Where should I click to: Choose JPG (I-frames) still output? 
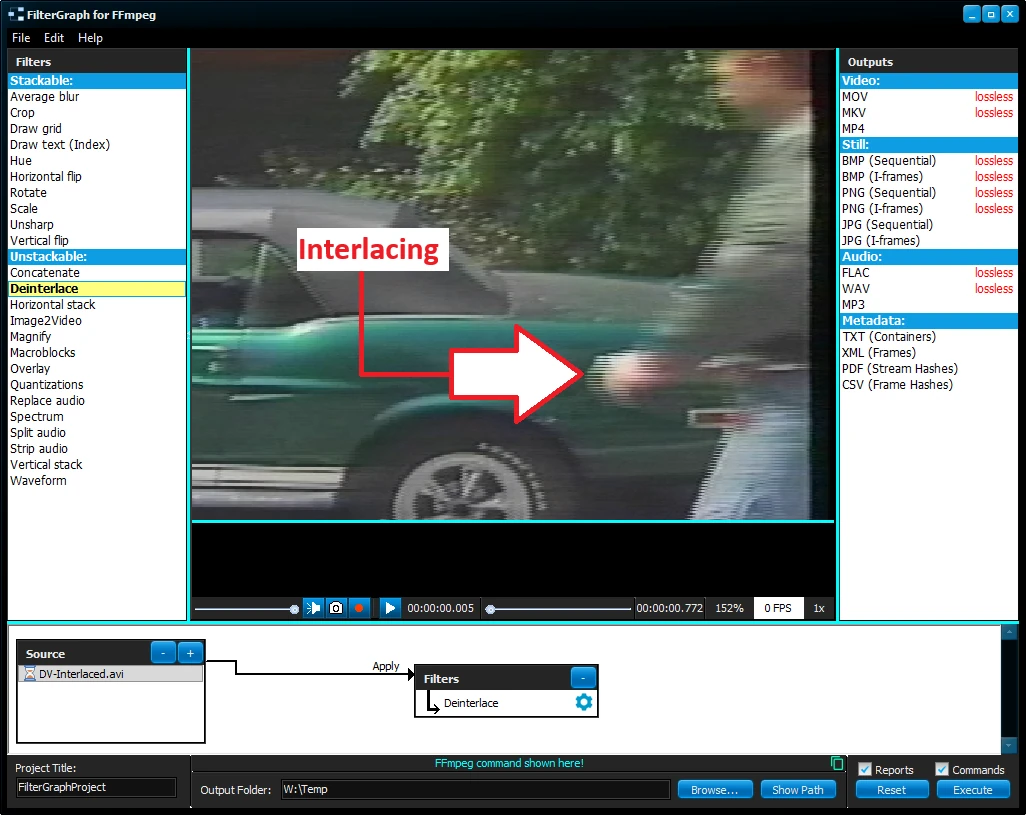(929, 241)
